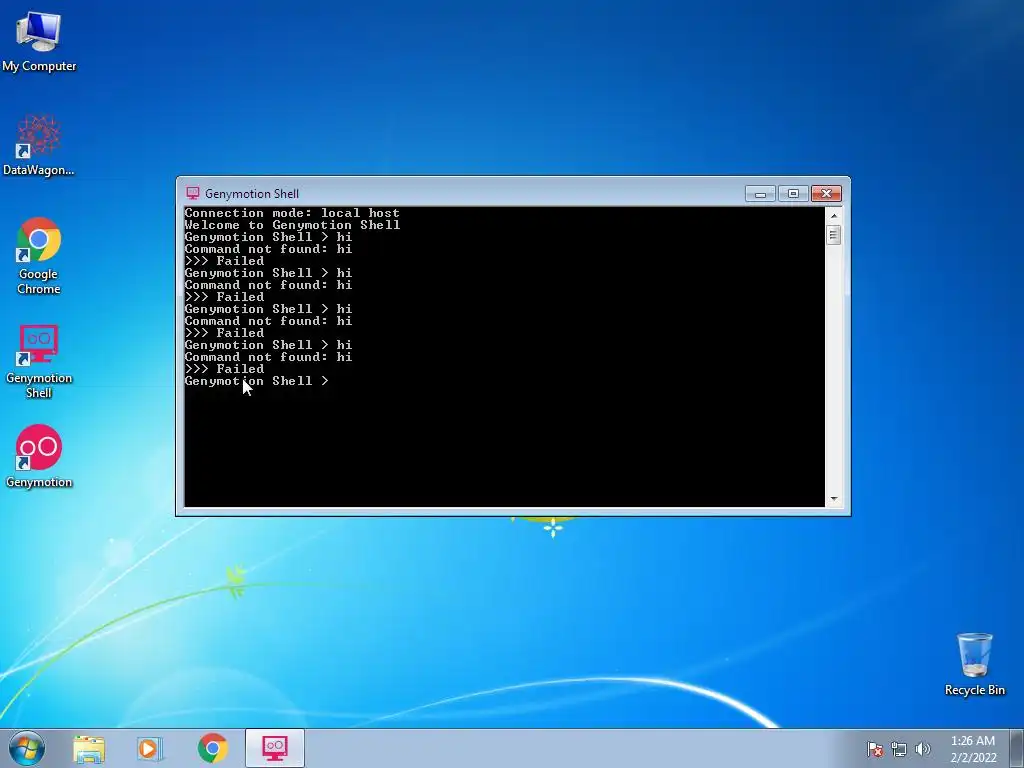
Task: Close the Genymotion Shell window
Action: pos(826,193)
